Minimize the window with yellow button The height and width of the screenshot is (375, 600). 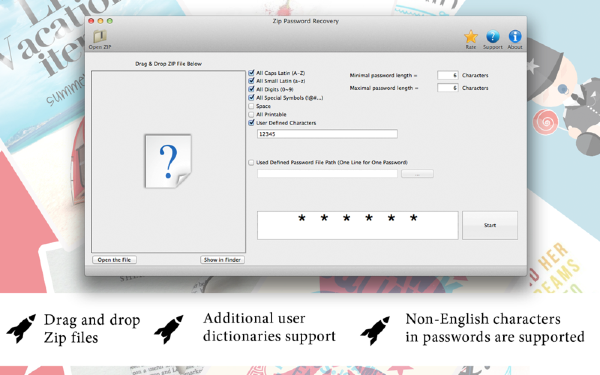(100, 21)
